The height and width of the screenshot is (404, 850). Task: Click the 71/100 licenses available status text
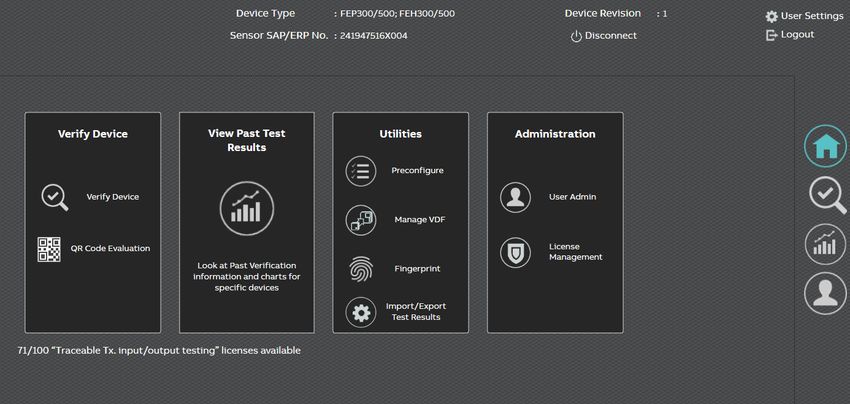159,350
